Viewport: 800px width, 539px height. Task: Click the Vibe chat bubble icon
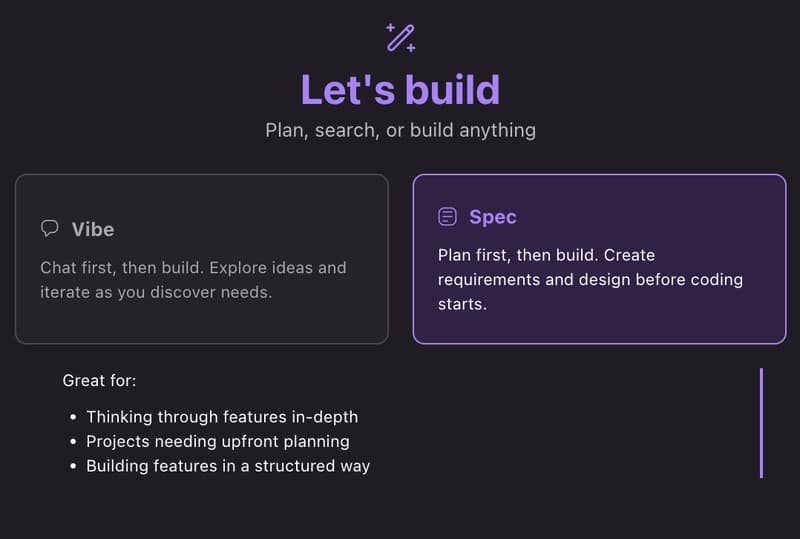pyautogui.click(x=49, y=229)
